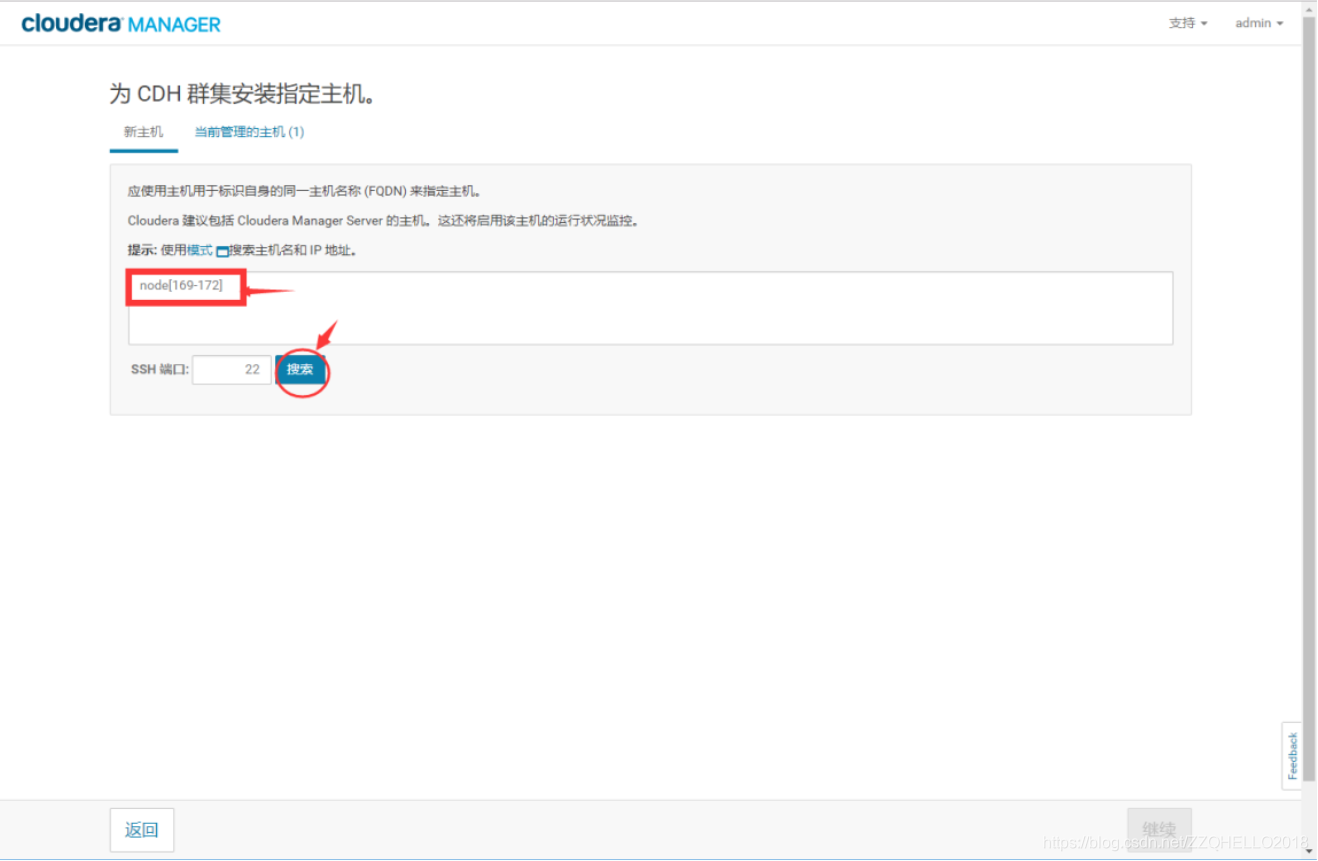
Task: Click the Cloudera Manager logo
Action: (121, 23)
